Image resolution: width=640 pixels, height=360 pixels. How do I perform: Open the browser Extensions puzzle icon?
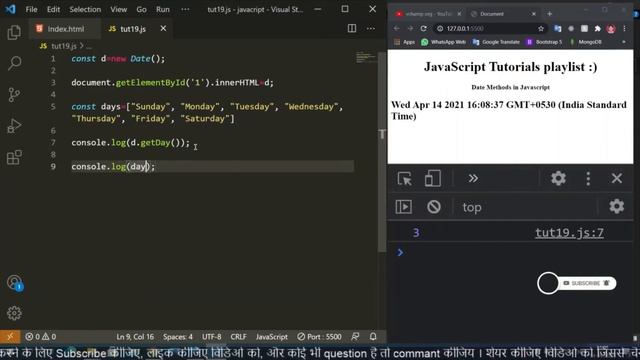598,29
